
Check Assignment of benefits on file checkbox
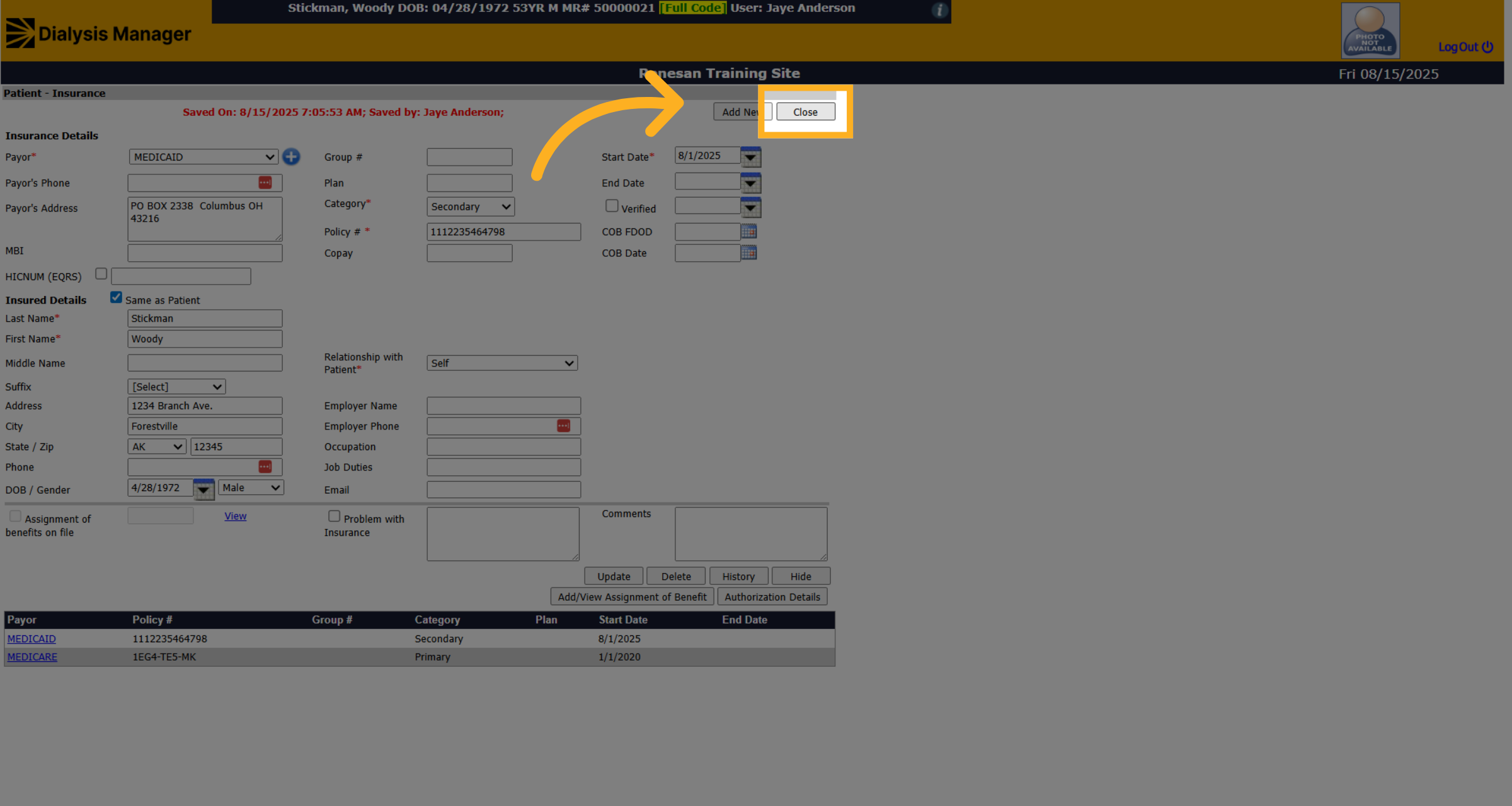15,516
